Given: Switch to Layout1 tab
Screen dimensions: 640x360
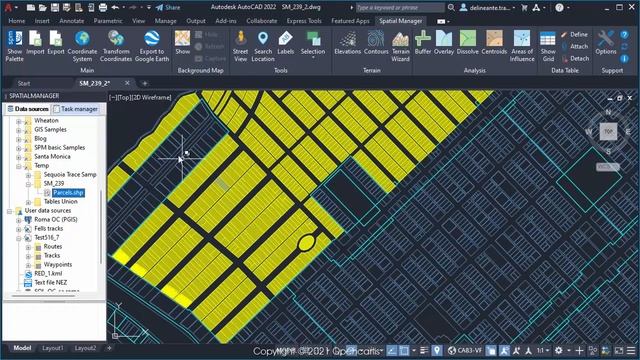Looking at the screenshot, I should click(53, 348).
